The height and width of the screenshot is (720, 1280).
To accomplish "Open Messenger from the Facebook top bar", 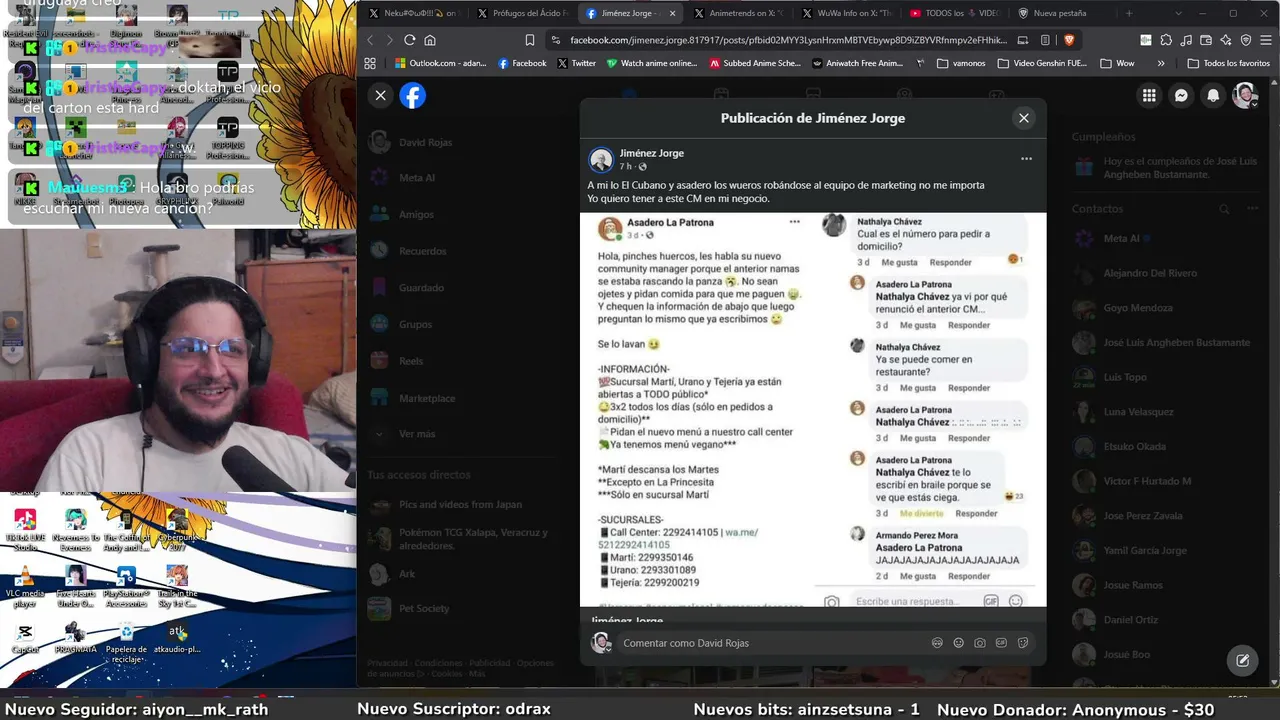I will (1181, 95).
